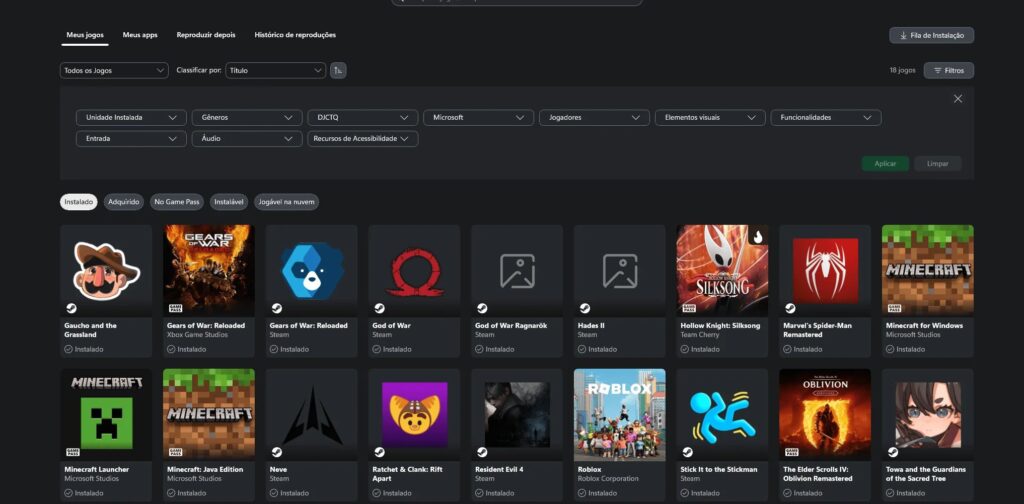Click the Filtros button
This screenshot has width=1024, height=504.
click(x=948, y=71)
